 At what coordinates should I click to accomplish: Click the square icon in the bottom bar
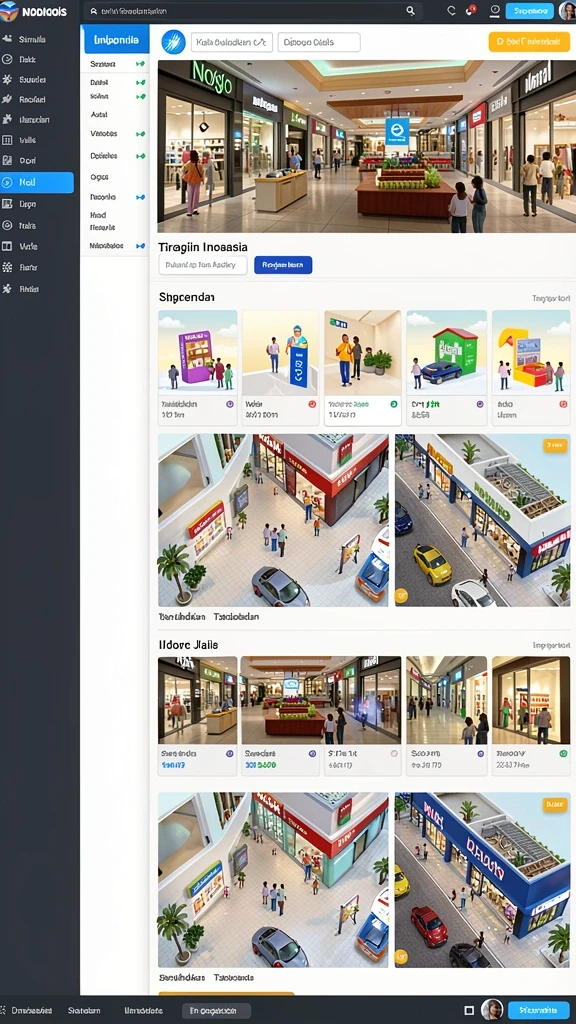tap(468, 1010)
